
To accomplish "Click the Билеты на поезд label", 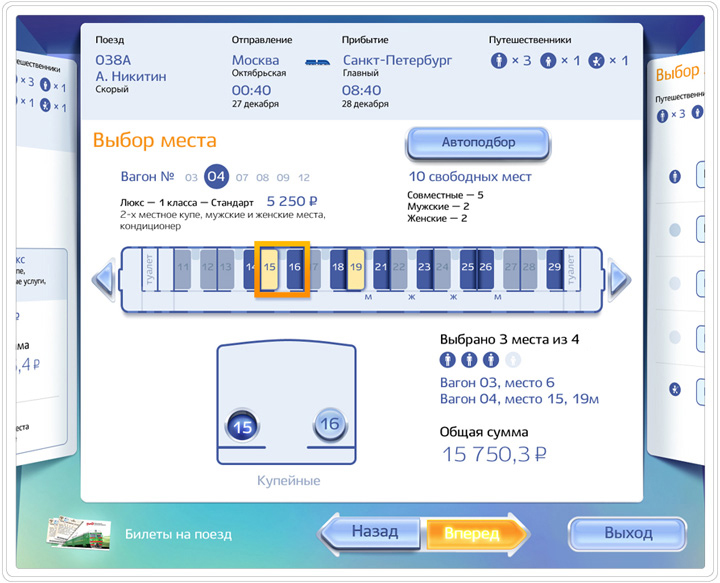I will (x=178, y=534).
